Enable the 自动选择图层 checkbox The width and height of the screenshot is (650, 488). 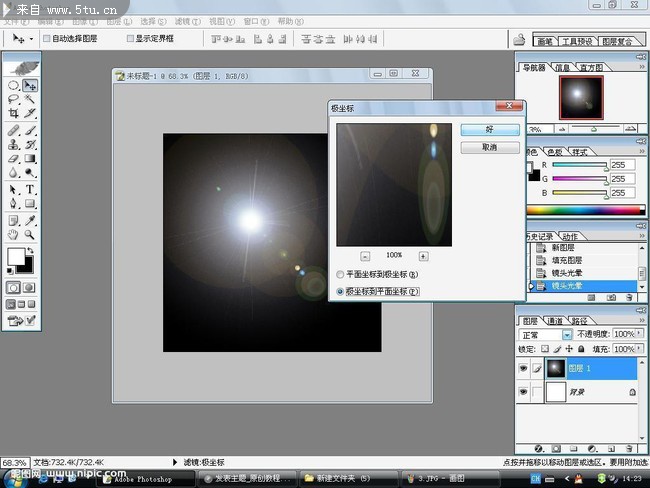tap(46, 38)
